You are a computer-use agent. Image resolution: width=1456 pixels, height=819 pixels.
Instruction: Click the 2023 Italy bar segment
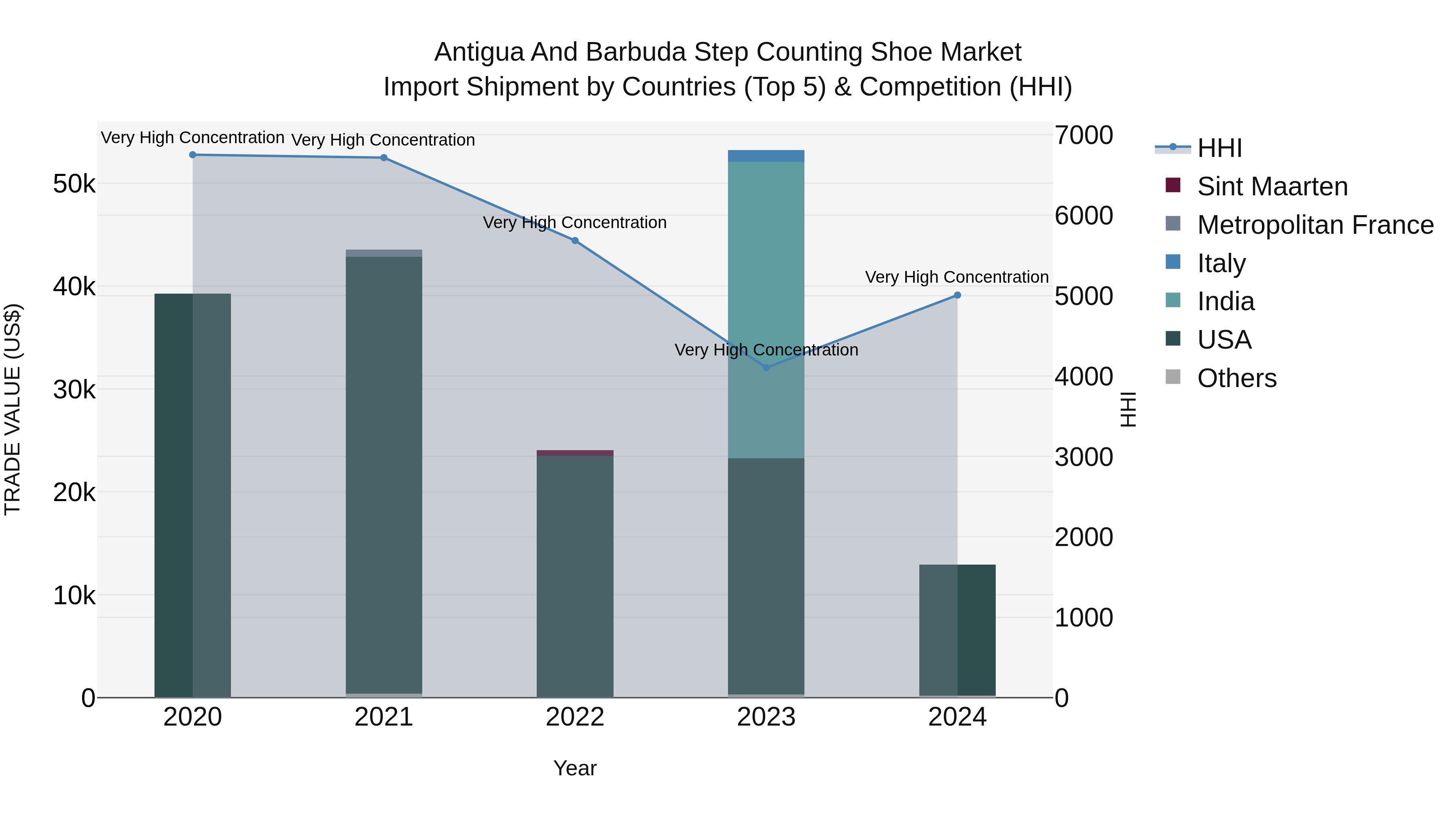pos(766,156)
